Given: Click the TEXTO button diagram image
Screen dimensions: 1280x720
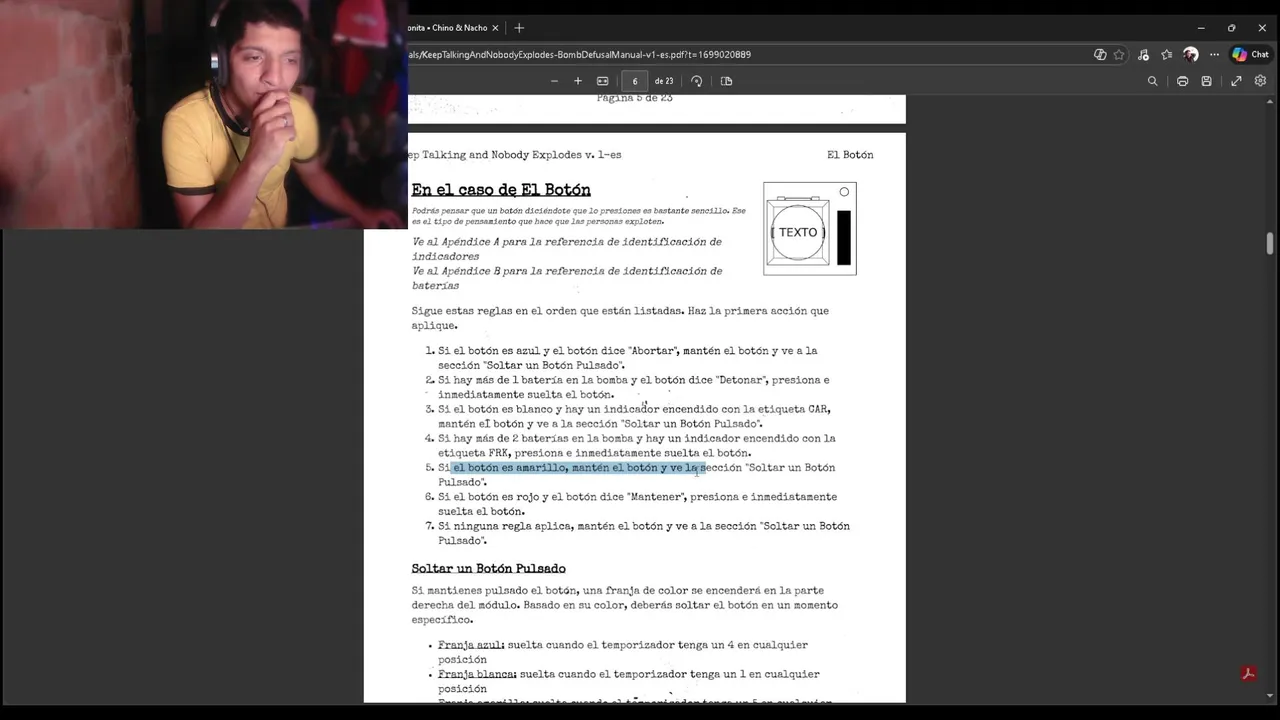Looking at the screenshot, I should 810,229.
